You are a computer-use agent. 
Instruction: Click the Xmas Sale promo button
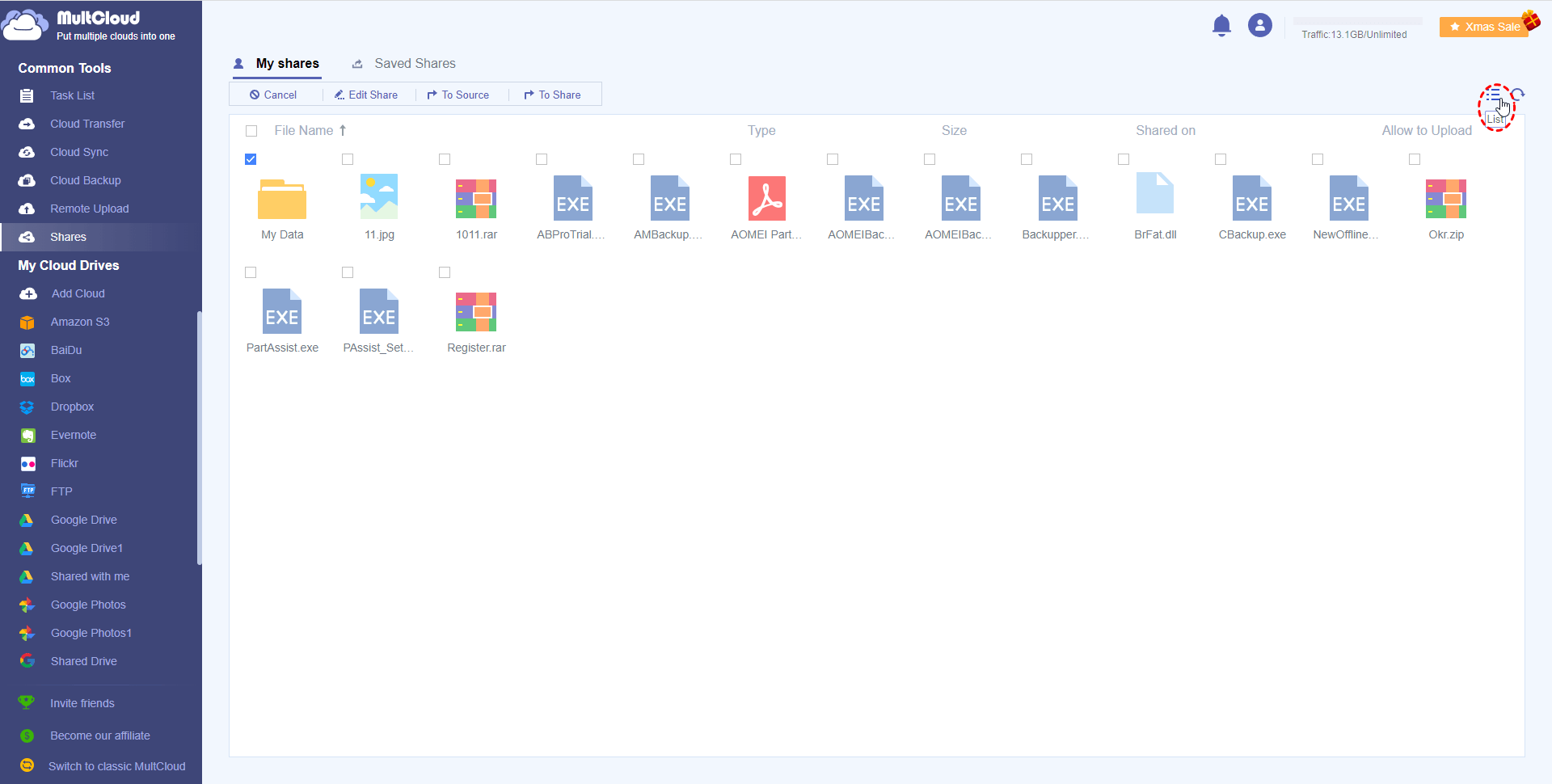pyautogui.click(x=1484, y=27)
